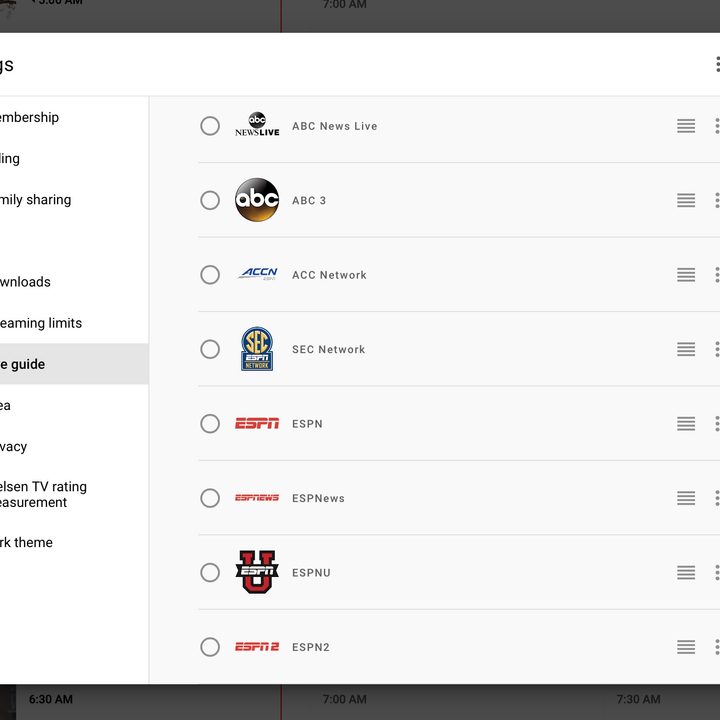The height and width of the screenshot is (720, 720).
Task: Open the Membership settings section
Action: point(74,117)
